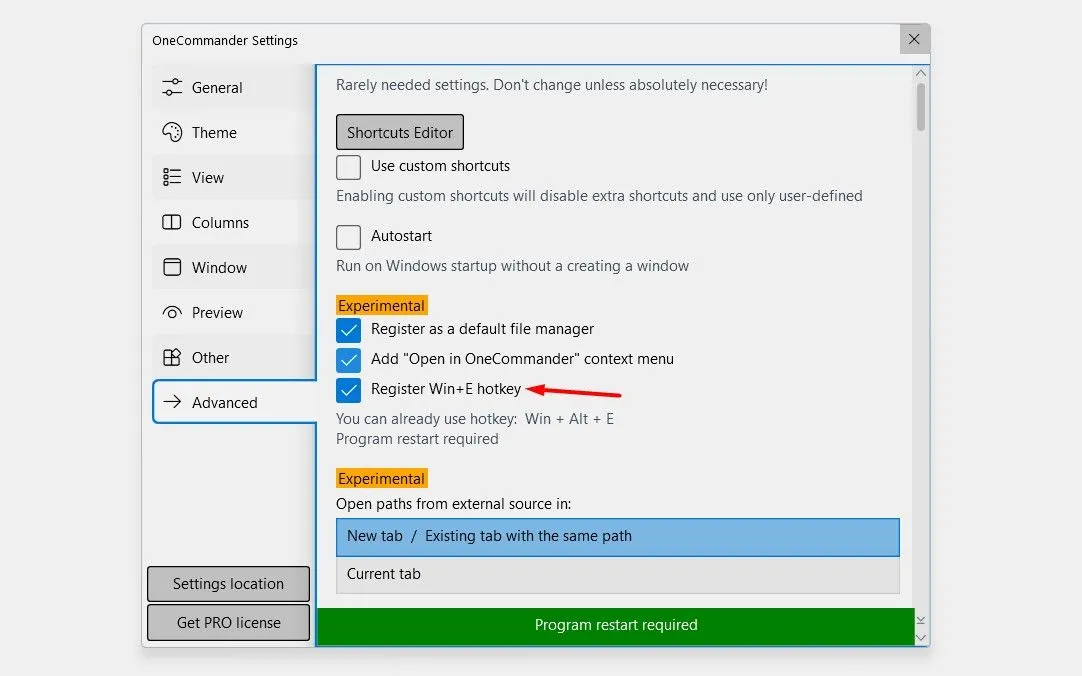Image resolution: width=1082 pixels, height=676 pixels.
Task: Select New tab / Existing tab option
Action: 617,536
